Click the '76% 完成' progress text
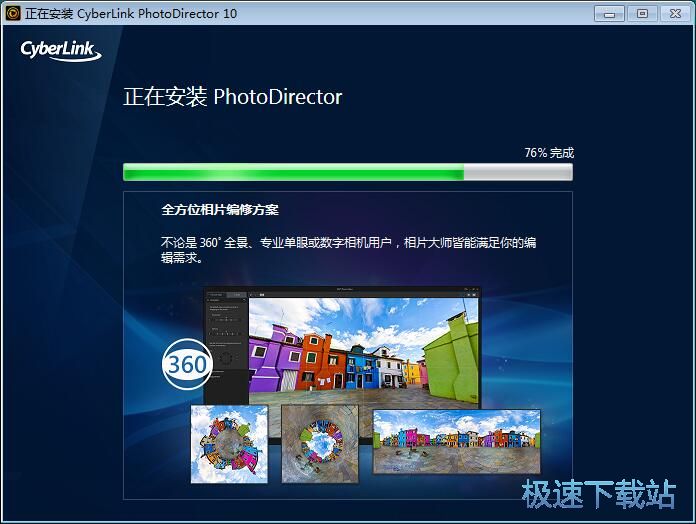Viewport: 696px width, 524px height. tap(549, 153)
